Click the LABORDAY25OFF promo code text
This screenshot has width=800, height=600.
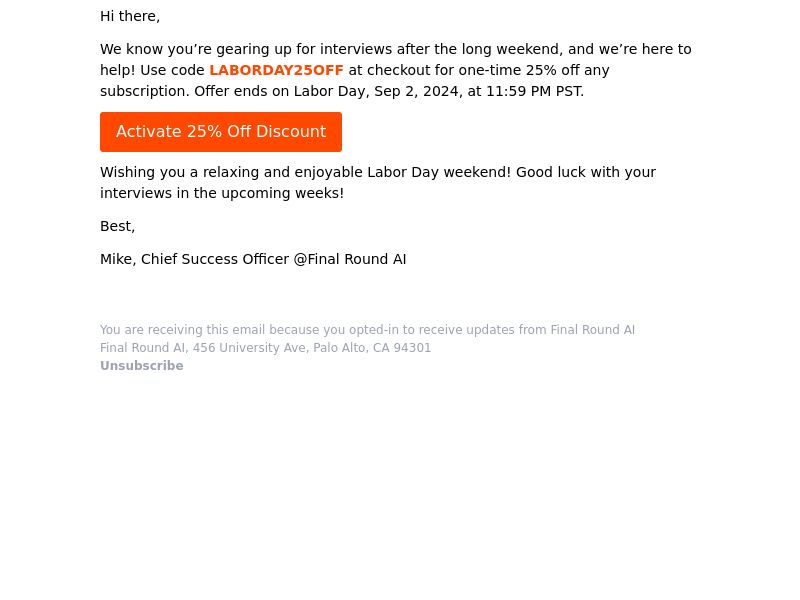(277, 70)
